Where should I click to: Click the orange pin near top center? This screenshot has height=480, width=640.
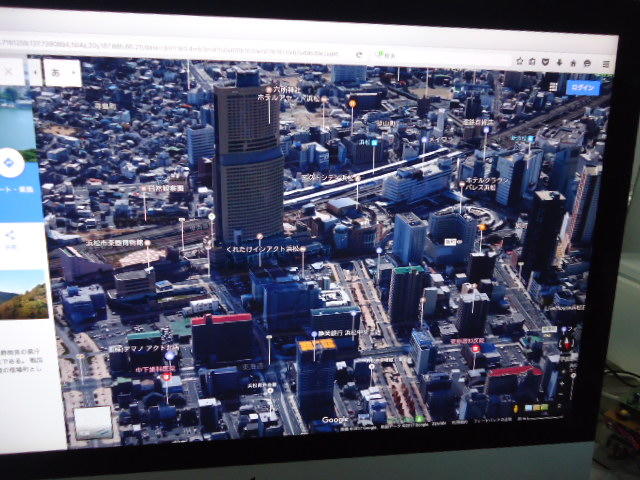352,104
